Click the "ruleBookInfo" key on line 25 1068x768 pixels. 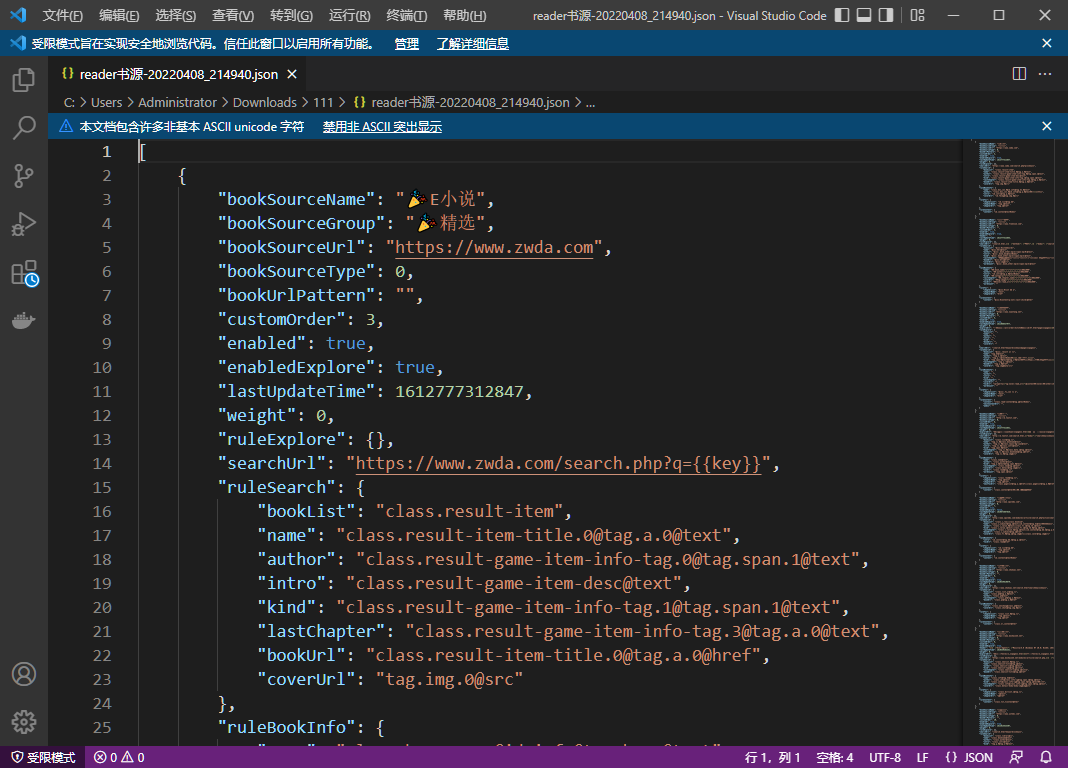(286, 726)
